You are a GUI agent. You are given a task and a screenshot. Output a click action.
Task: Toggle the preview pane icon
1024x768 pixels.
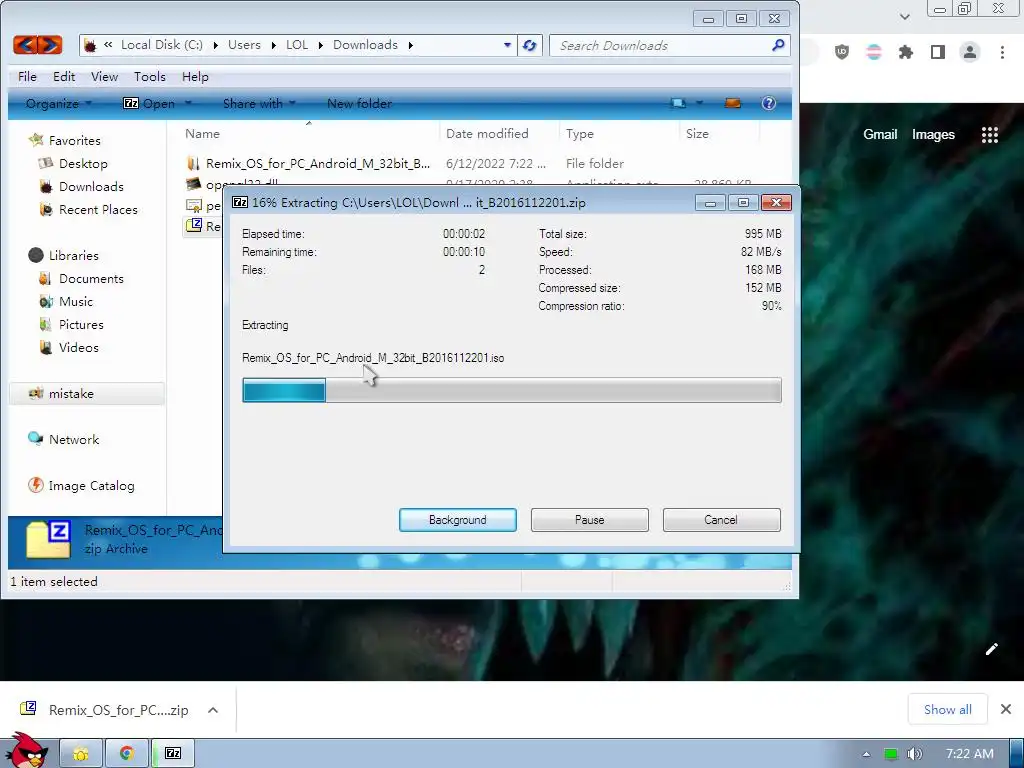click(733, 103)
